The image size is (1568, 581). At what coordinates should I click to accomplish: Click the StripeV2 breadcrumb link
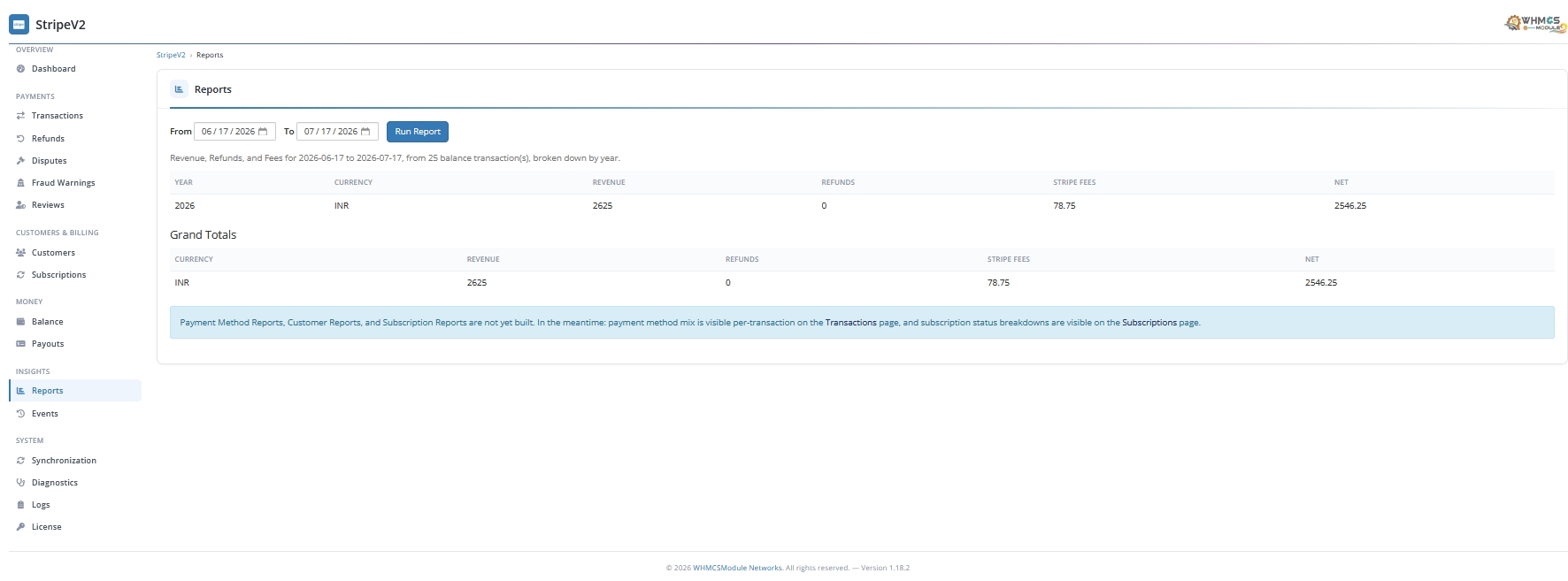tap(171, 55)
